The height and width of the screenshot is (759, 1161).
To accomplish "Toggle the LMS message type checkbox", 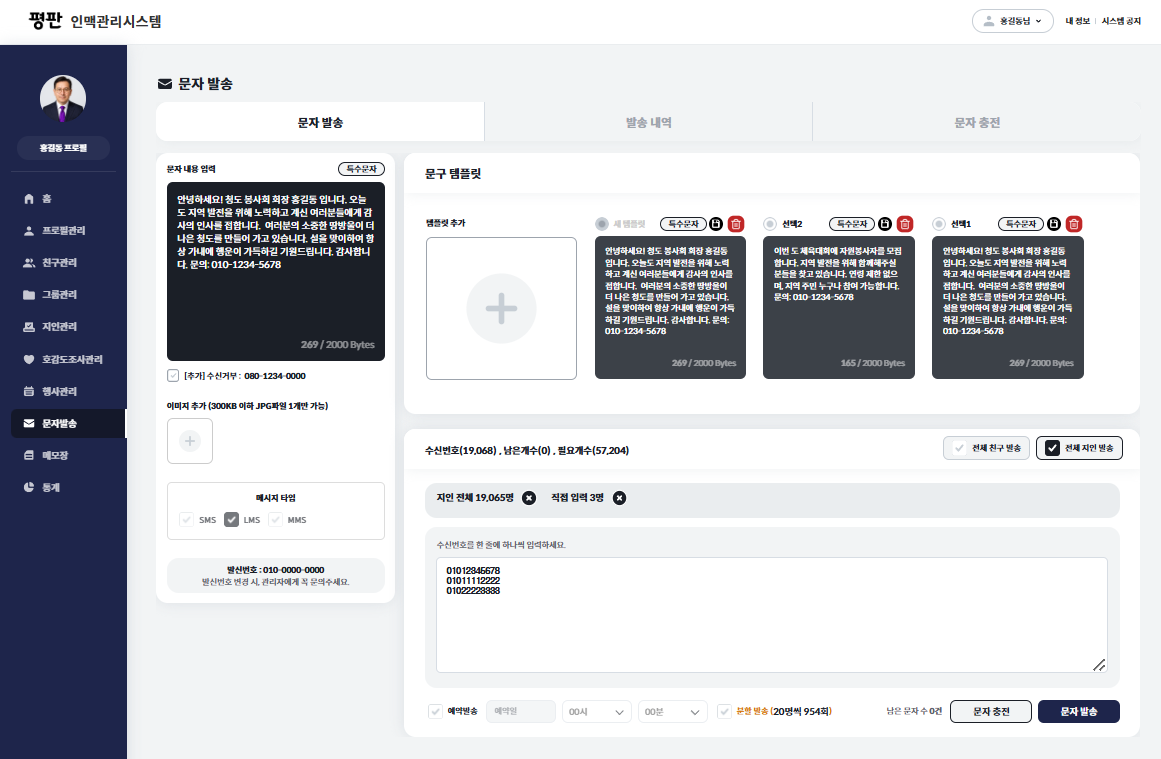I will pyautogui.click(x=231, y=520).
